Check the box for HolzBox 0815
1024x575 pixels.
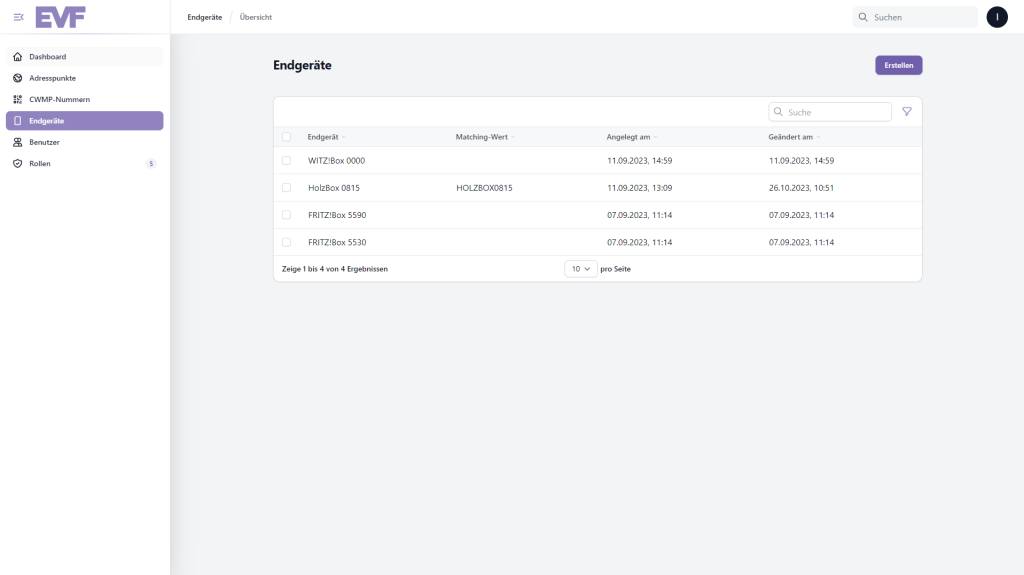tap(286, 187)
